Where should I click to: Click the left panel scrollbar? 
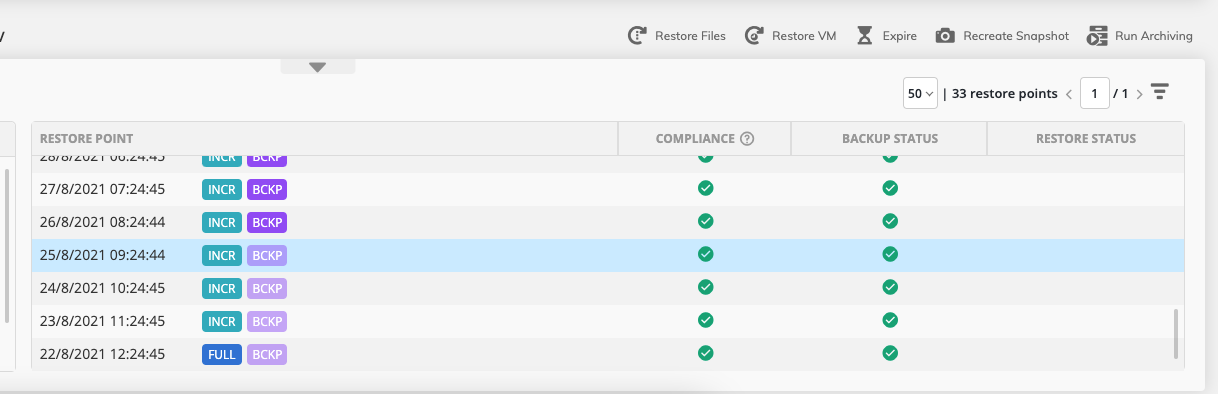pos(8,245)
